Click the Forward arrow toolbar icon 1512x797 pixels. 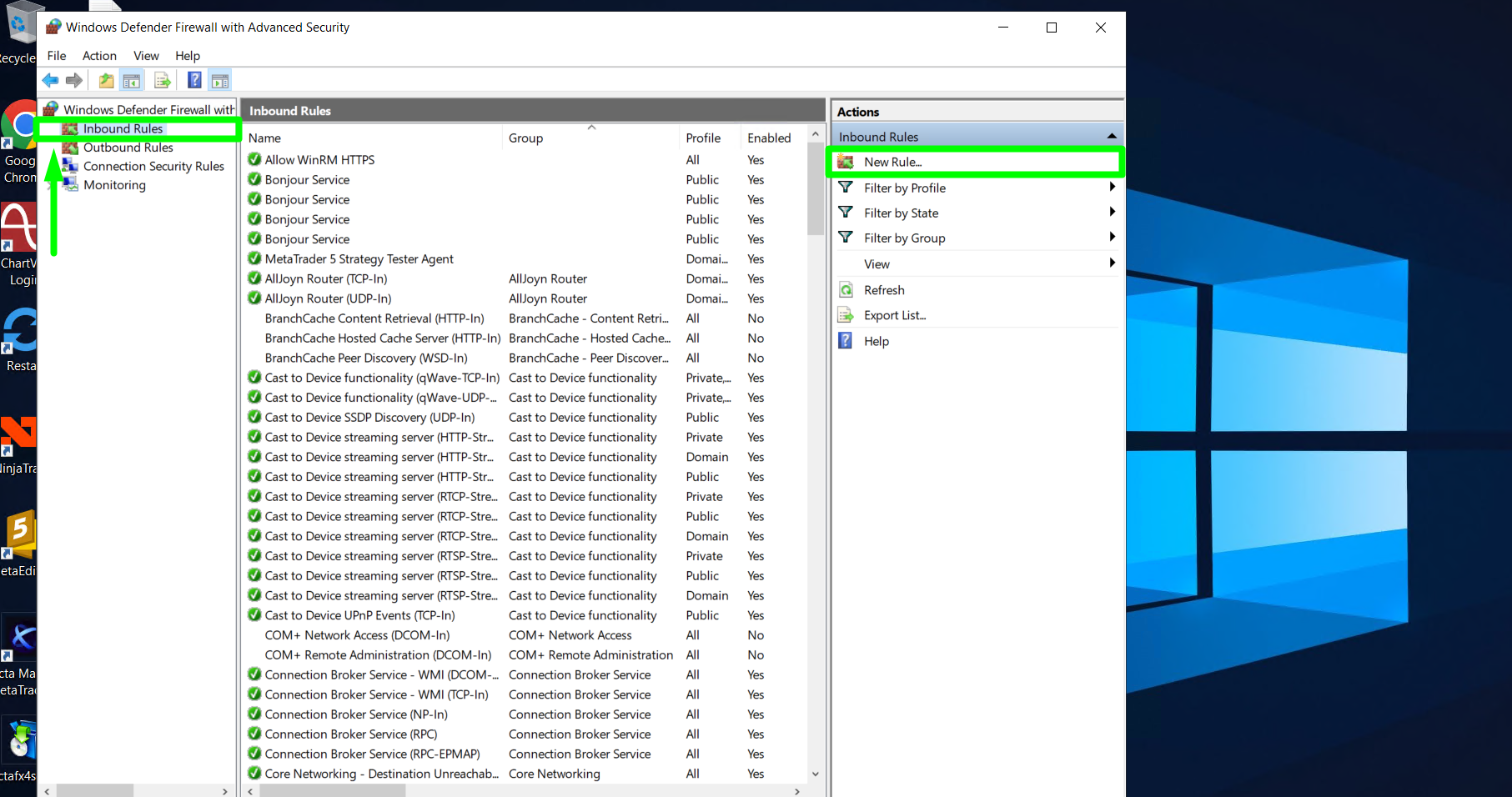[x=74, y=81]
